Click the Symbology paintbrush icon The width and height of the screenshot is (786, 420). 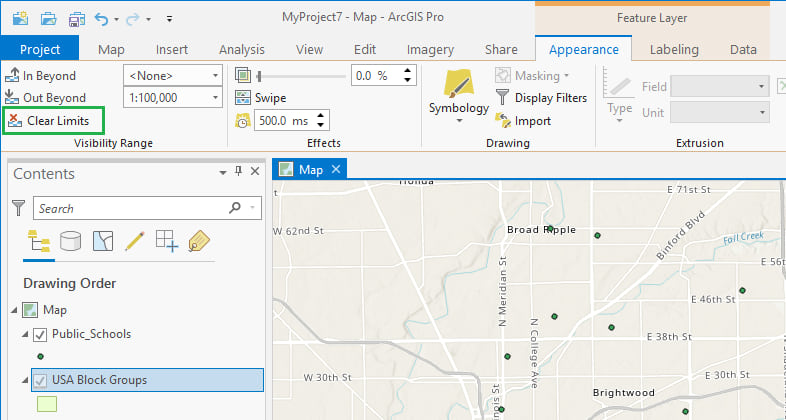tap(459, 85)
